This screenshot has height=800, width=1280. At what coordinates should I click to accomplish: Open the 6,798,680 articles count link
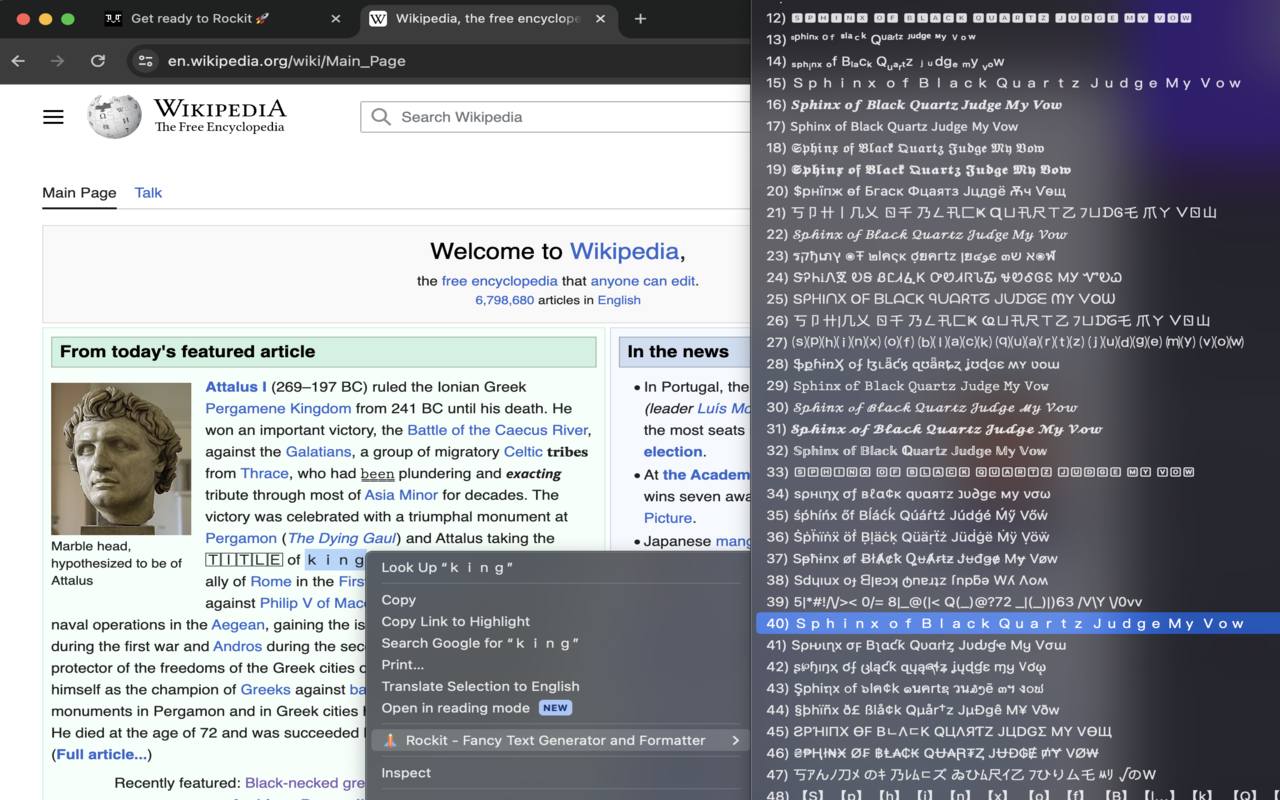pos(504,300)
